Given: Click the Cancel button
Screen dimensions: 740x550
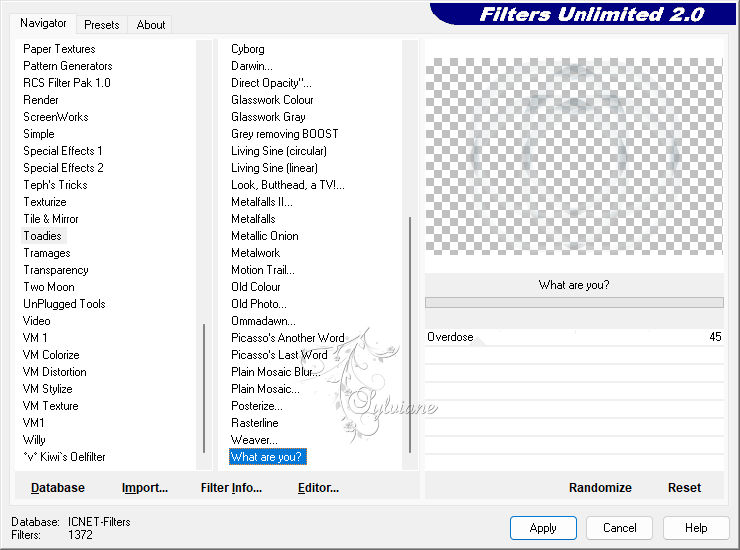Looking at the screenshot, I should tap(619, 528).
